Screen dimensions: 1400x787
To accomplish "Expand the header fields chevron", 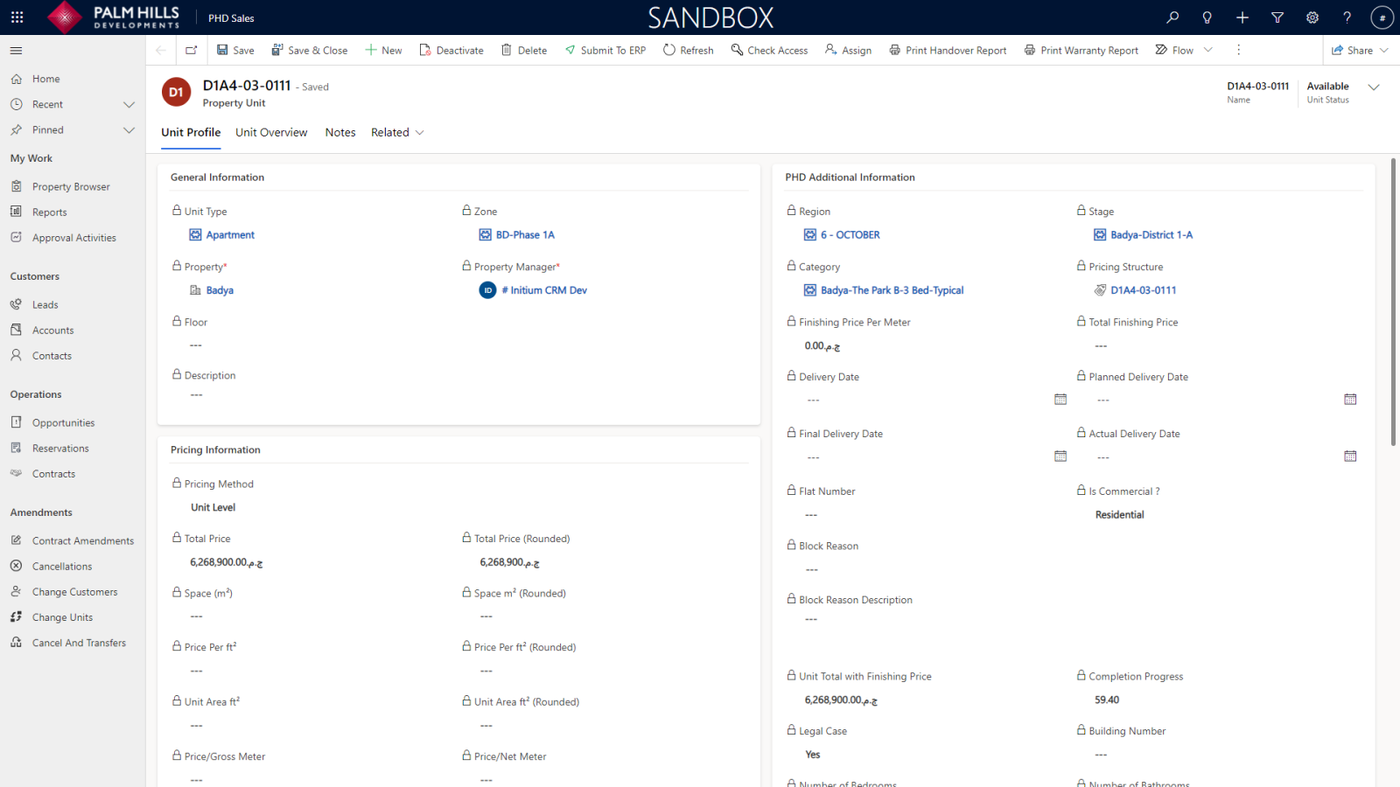I will 1374,88.
